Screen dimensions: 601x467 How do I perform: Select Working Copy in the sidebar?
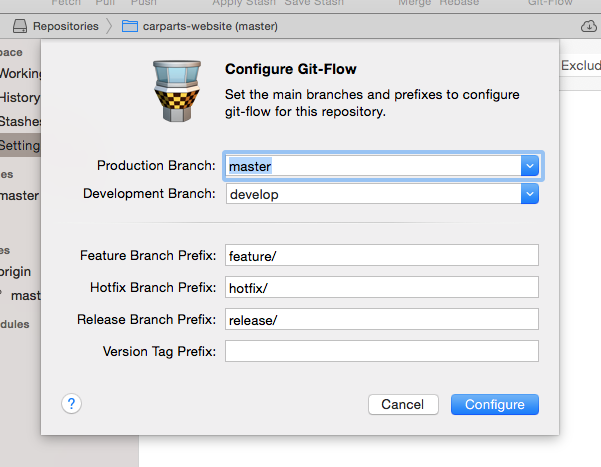pos(20,73)
